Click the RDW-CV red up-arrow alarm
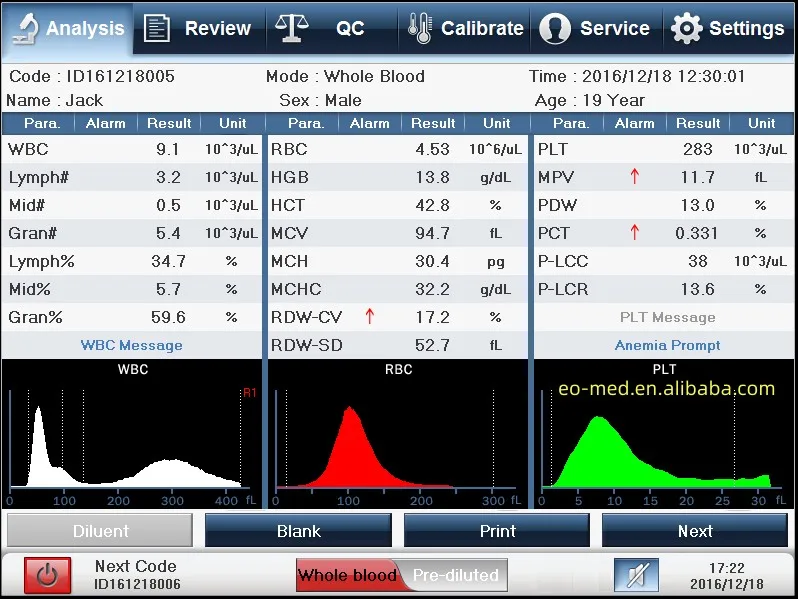 [369, 317]
